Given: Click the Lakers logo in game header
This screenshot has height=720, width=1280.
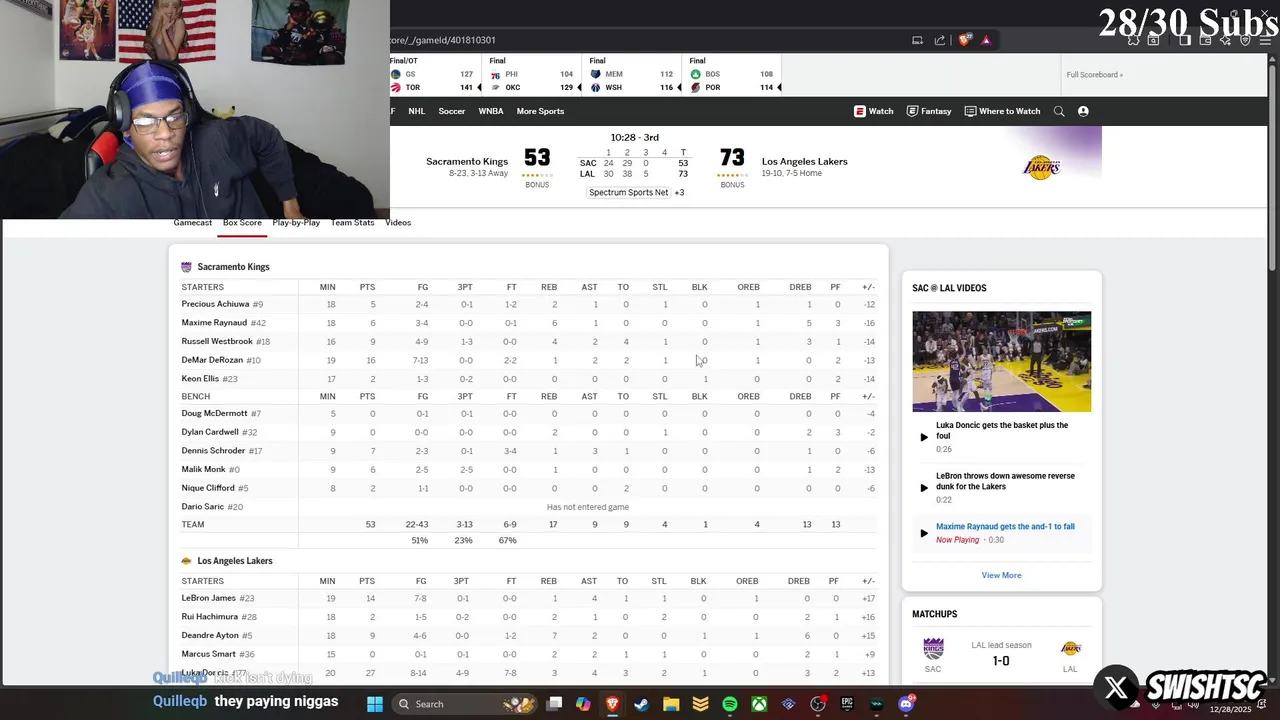Looking at the screenshot, I should click(1041, 166).
